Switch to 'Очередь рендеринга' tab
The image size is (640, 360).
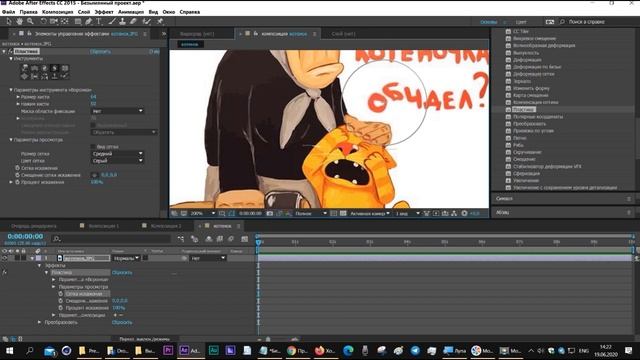click(33, 226)
